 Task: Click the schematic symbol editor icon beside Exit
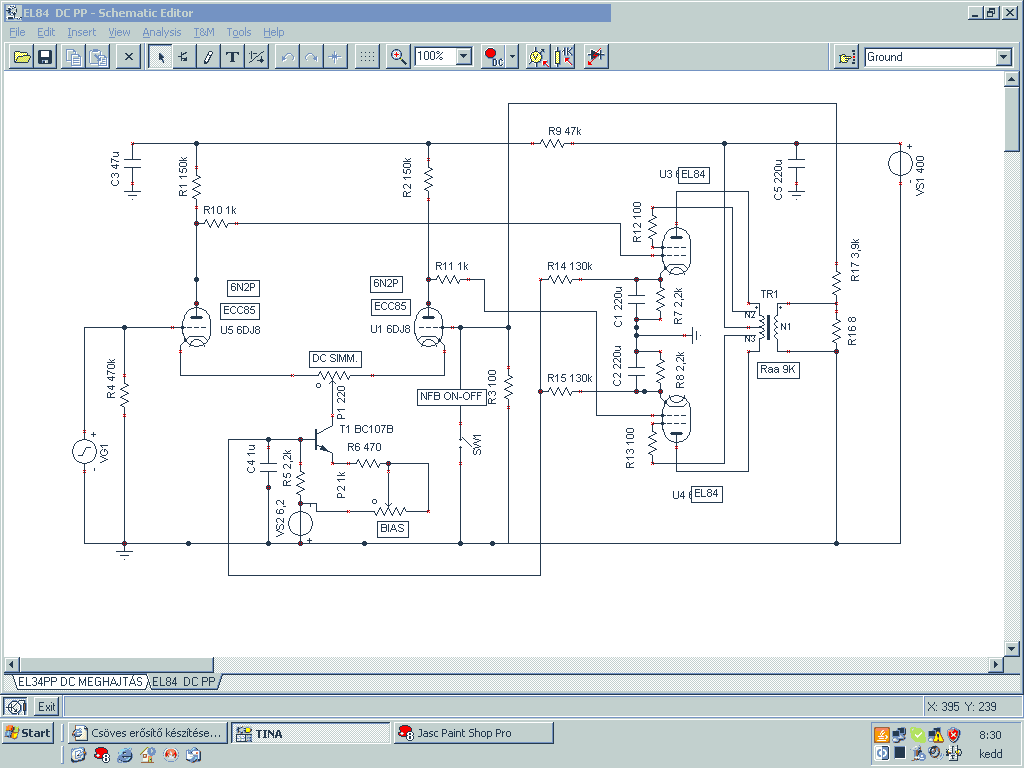tap(15, 707)
